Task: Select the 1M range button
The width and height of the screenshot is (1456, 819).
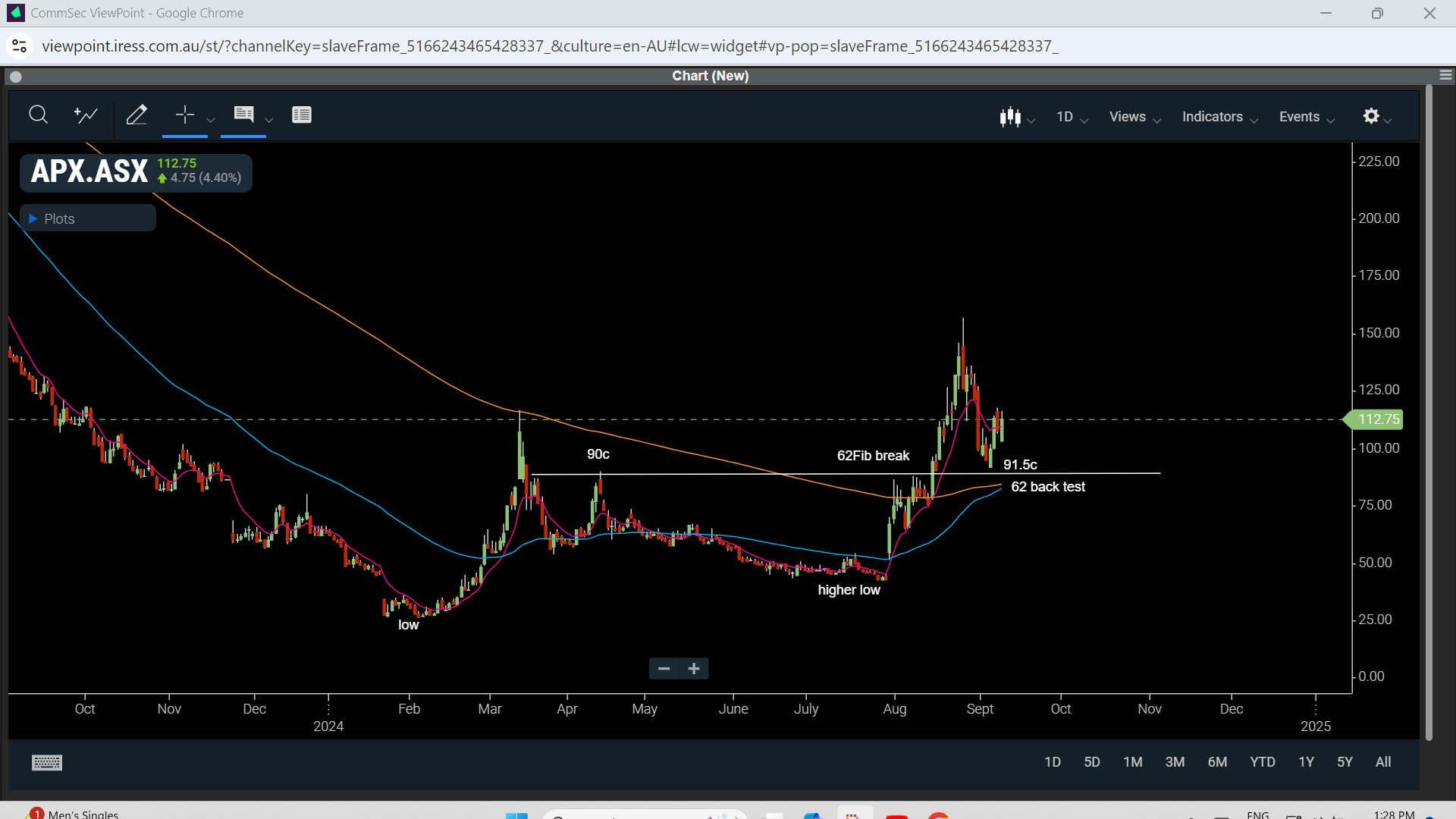Action: click(x=1133, y=762)
